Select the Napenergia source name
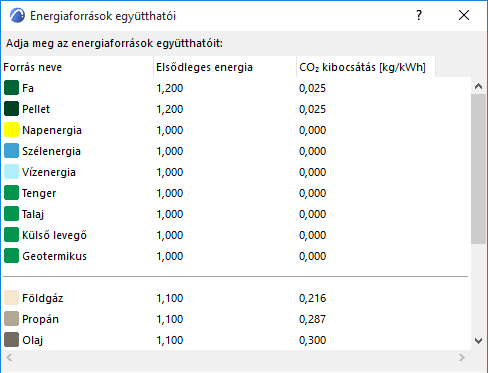This screenshot has height=373, width=488. [52, 130]
